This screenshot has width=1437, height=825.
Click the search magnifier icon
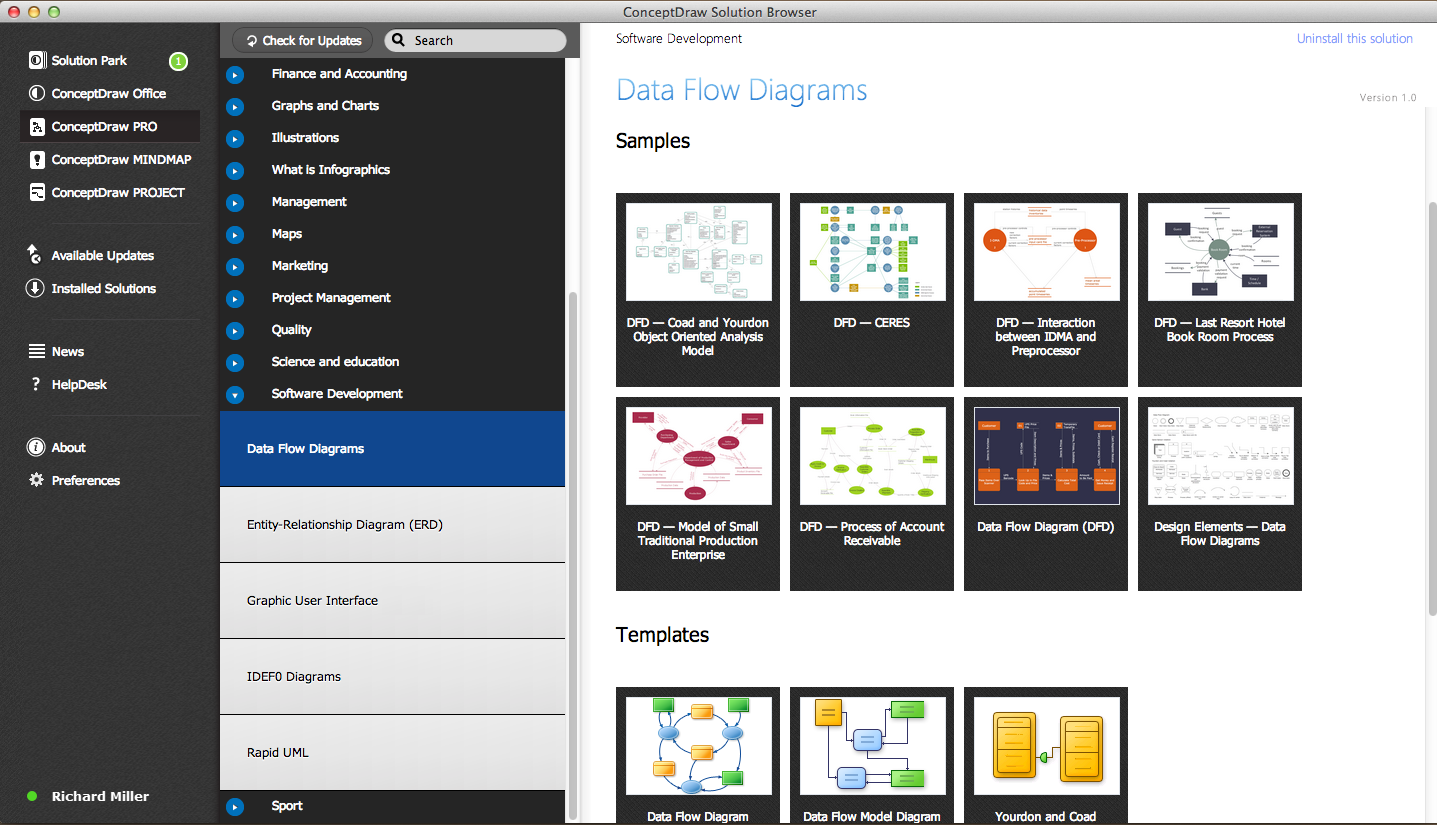point(398,40)
